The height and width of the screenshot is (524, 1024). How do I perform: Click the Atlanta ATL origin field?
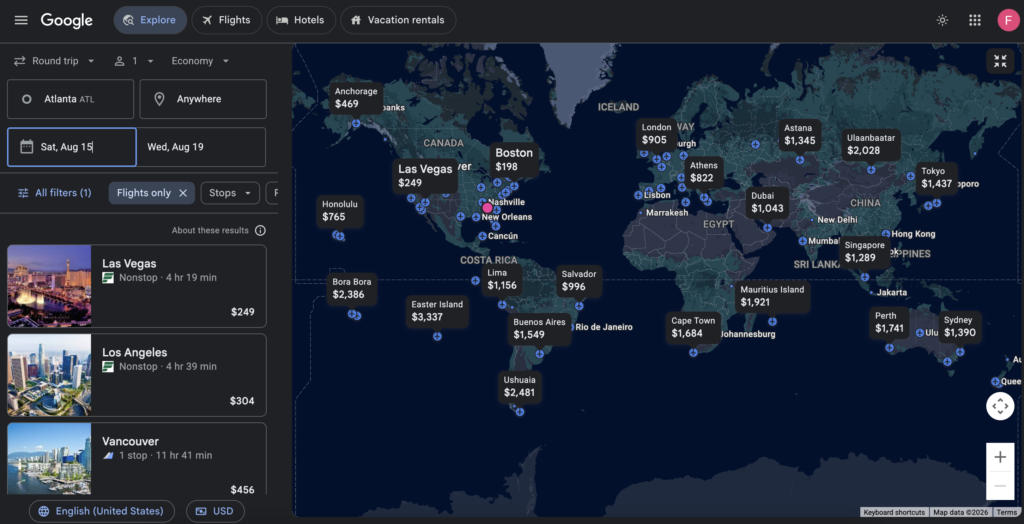coord(71,99)
